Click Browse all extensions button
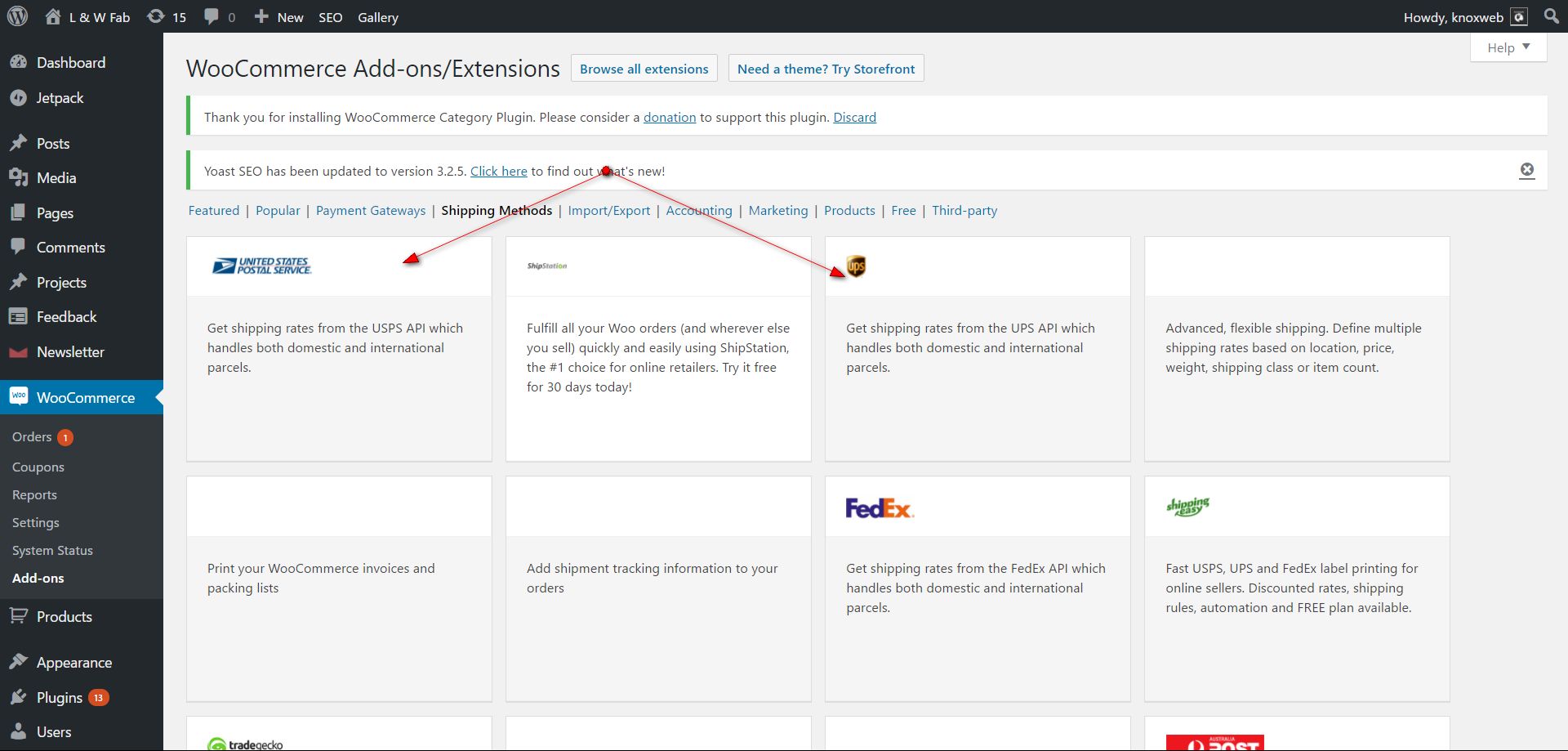1568x751 pixels. pyautogui.click(x=644, y=69)
